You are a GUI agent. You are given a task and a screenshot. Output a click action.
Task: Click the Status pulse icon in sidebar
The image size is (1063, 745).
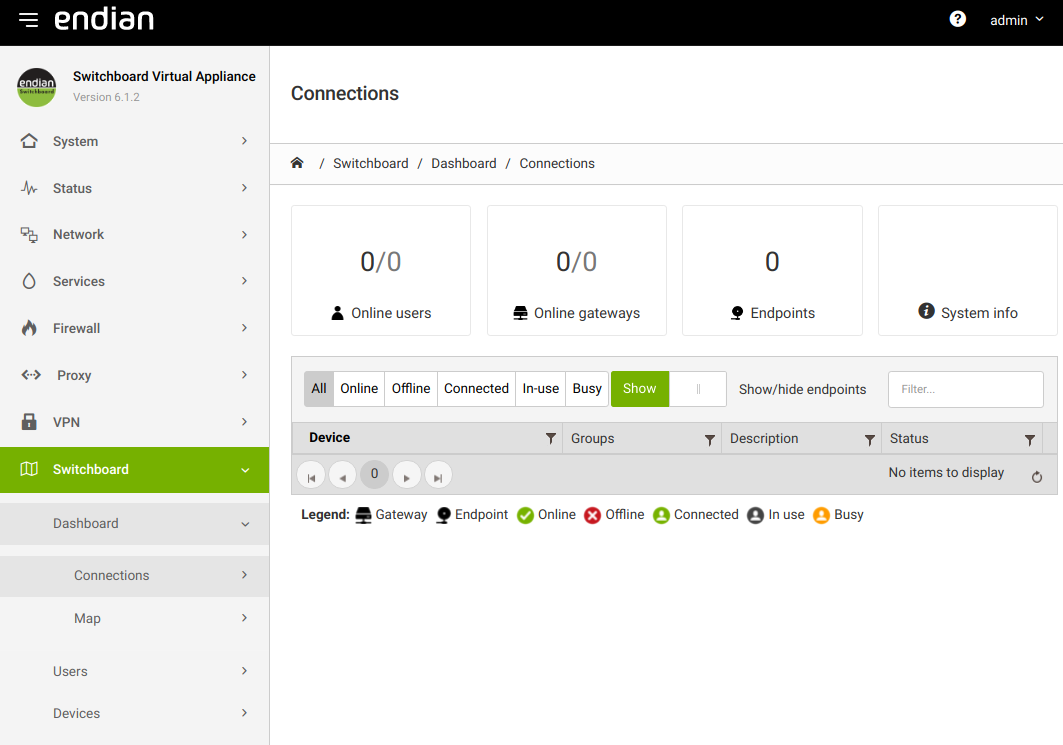(29, 188)
